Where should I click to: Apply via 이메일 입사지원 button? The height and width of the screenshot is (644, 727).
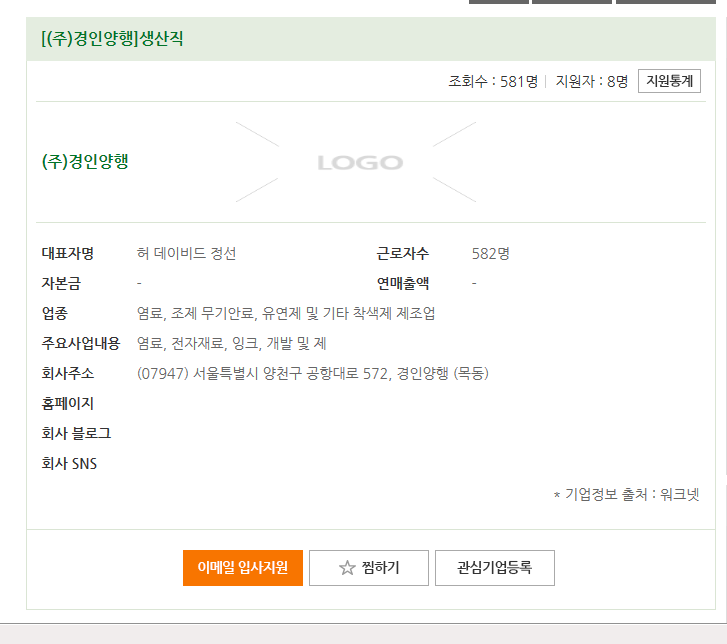point(242,567)
